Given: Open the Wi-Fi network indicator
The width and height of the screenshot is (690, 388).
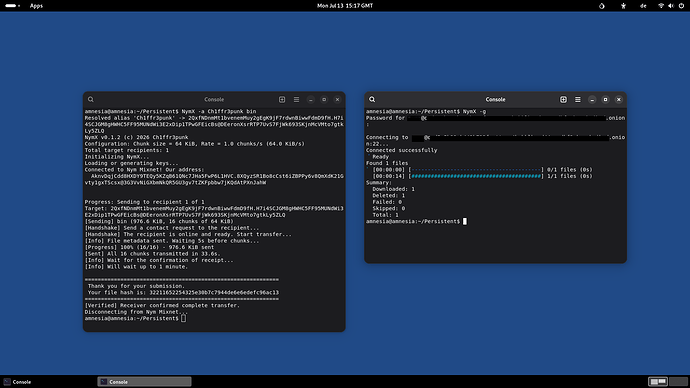Looking at the screenshot, I should pos(661,6).
